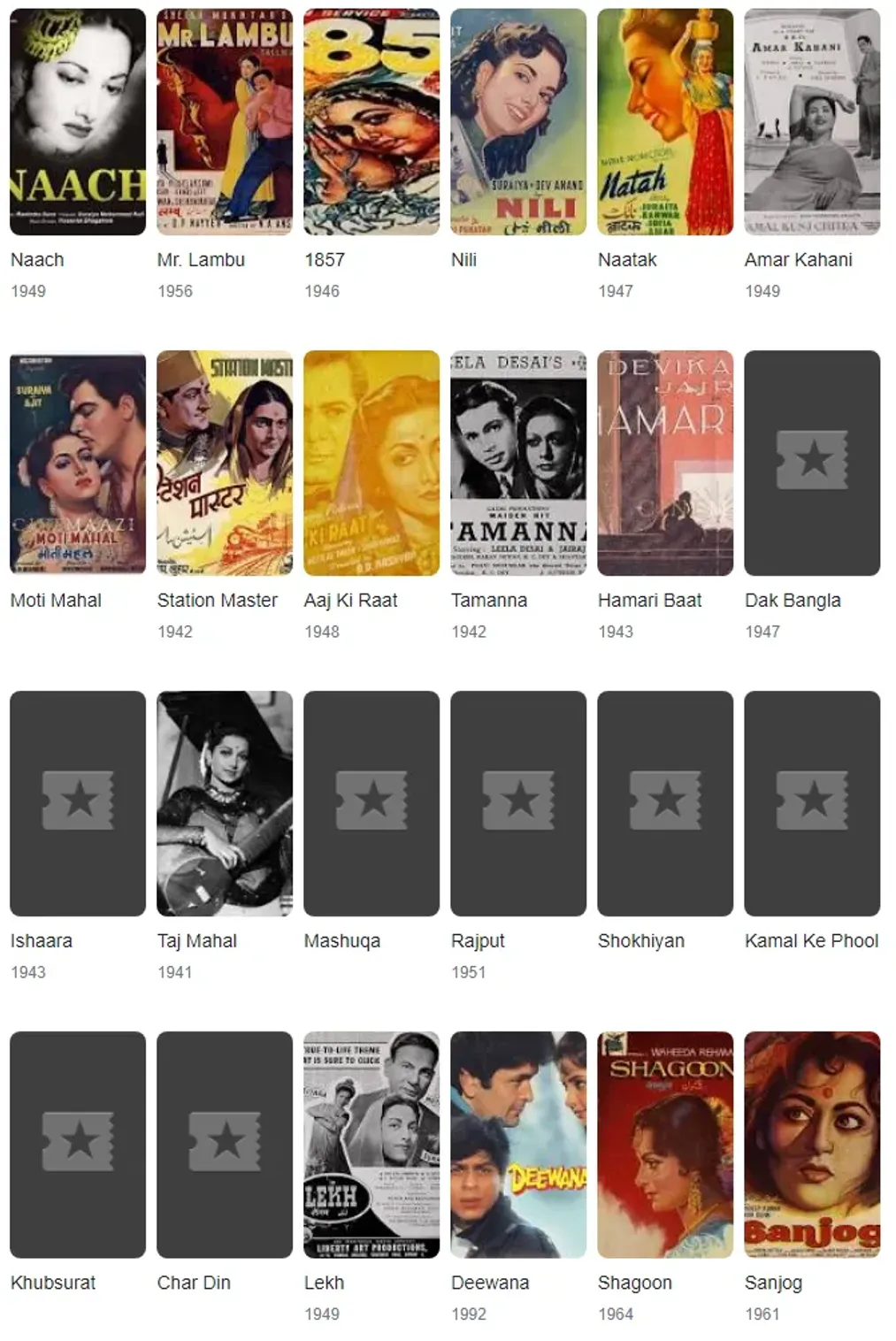896x1341 pixels.
Task: Select the Mr. Lambu poster thumbnail
Action: coord(225,122)
